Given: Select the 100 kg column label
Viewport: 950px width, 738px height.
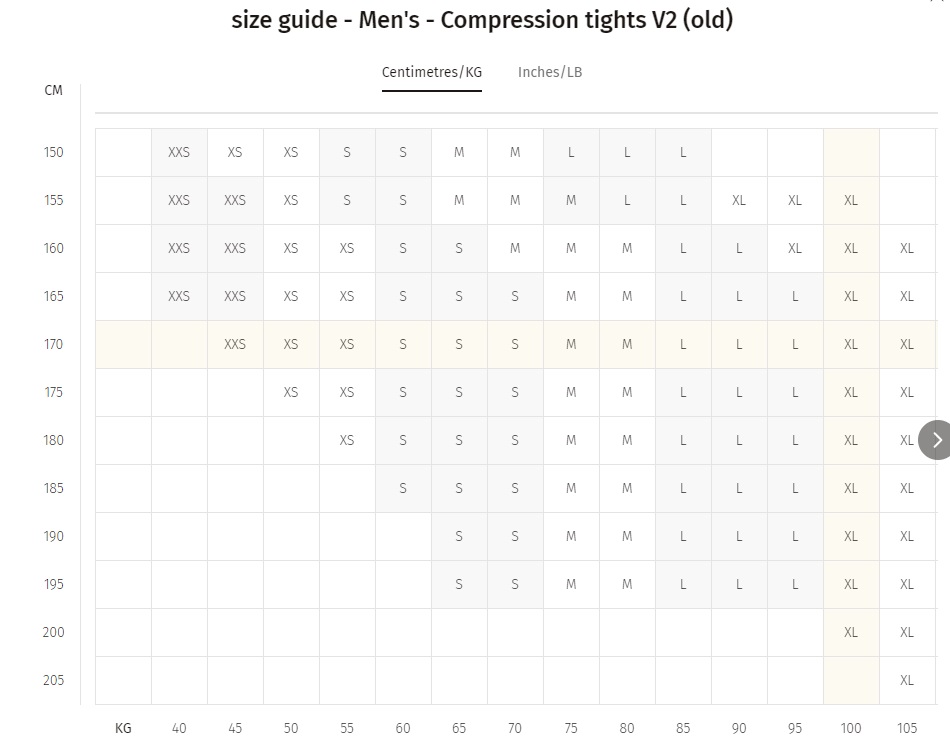Looking at the screenshot, I should click(851, 728).
